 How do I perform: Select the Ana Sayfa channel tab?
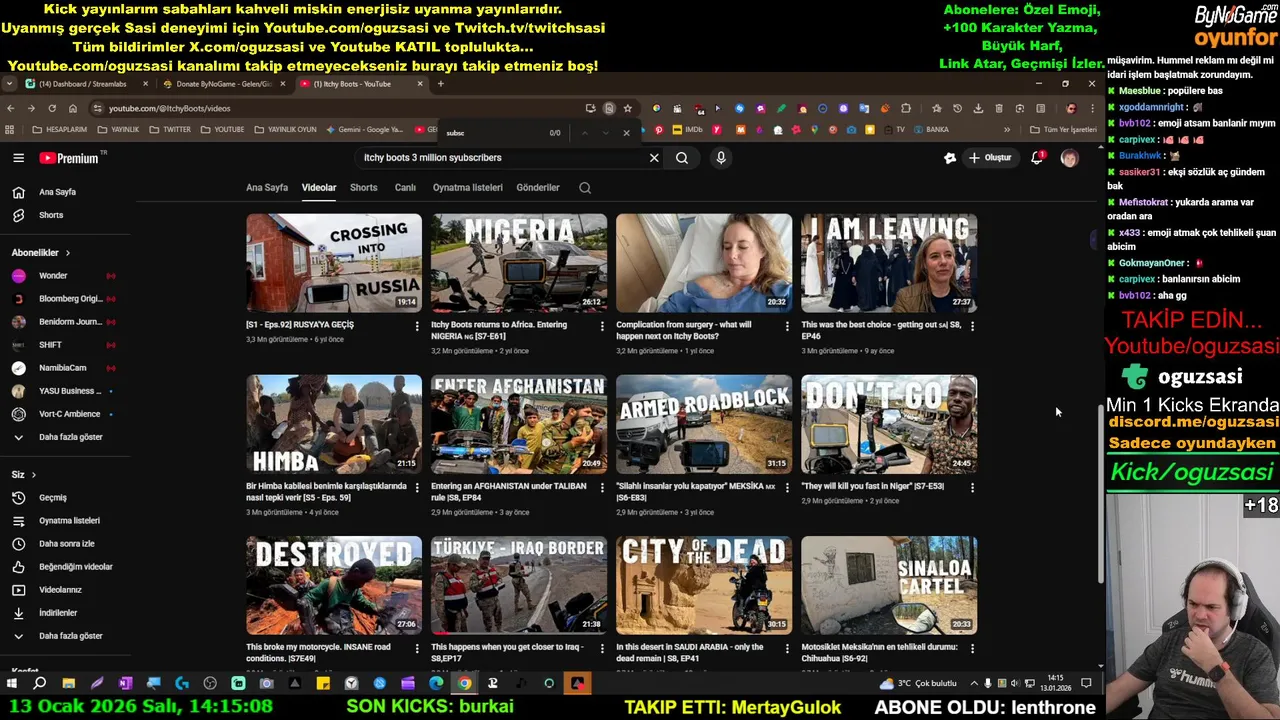tap(267, 188)
